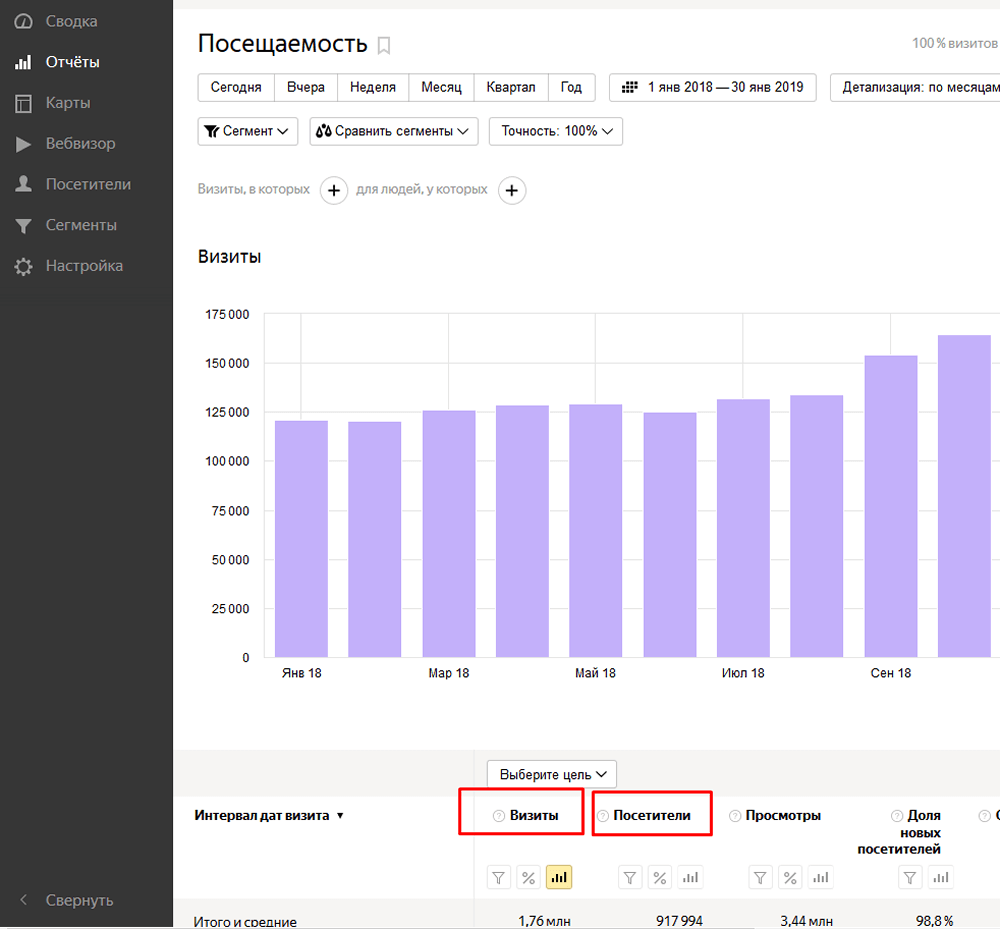
Task: Toggle the chart icon under Посетители
Action: tap(689, 877)
